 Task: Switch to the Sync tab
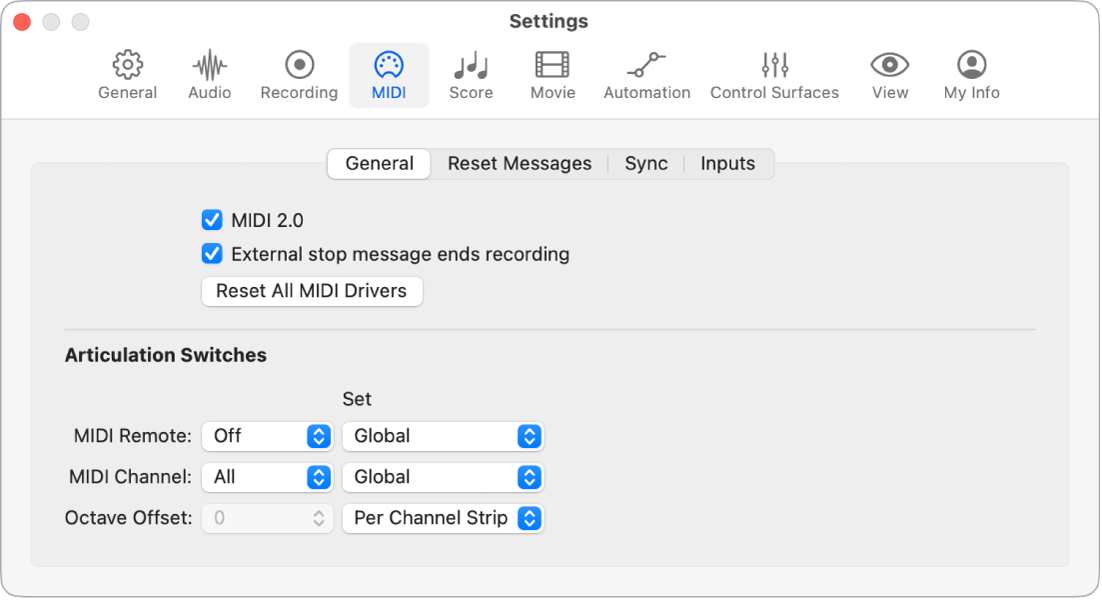(x=646, y=163)
